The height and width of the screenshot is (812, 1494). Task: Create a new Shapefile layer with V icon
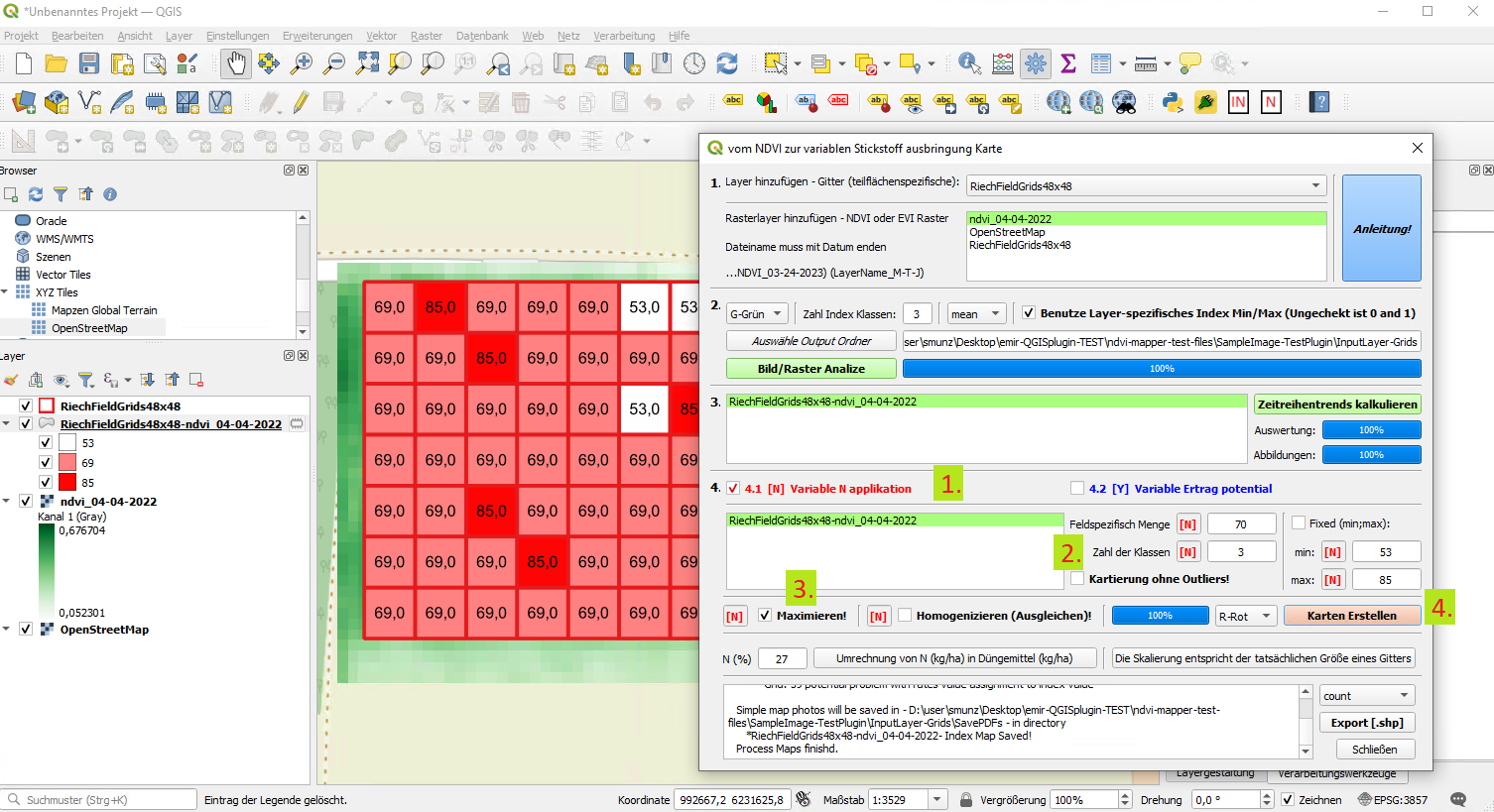tap(89, 102)
